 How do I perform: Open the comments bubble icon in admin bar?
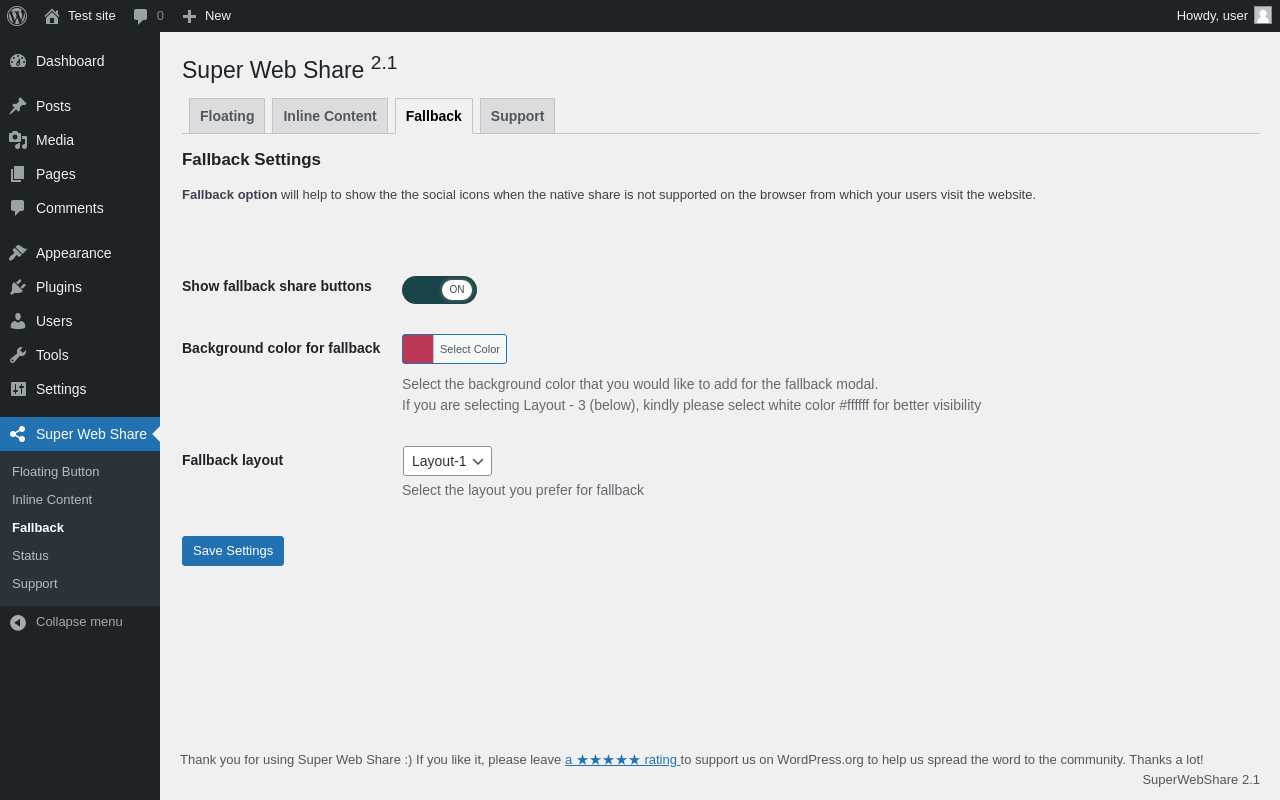click(x=141, y=16)
